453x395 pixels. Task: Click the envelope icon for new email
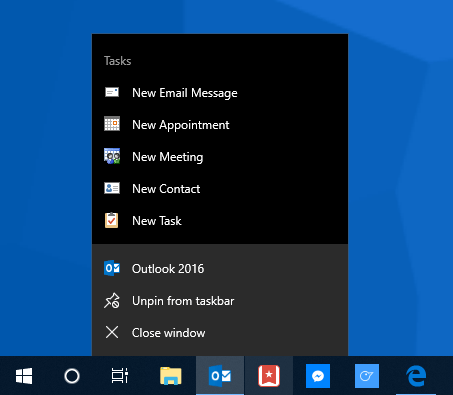tap(112, 92)
